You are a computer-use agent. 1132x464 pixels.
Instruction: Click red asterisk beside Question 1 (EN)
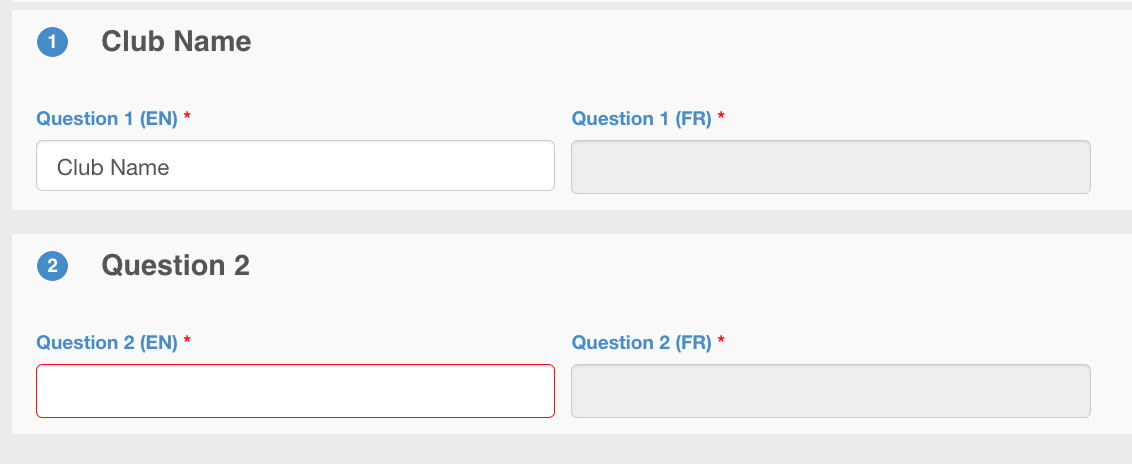(x=187, y=118)
